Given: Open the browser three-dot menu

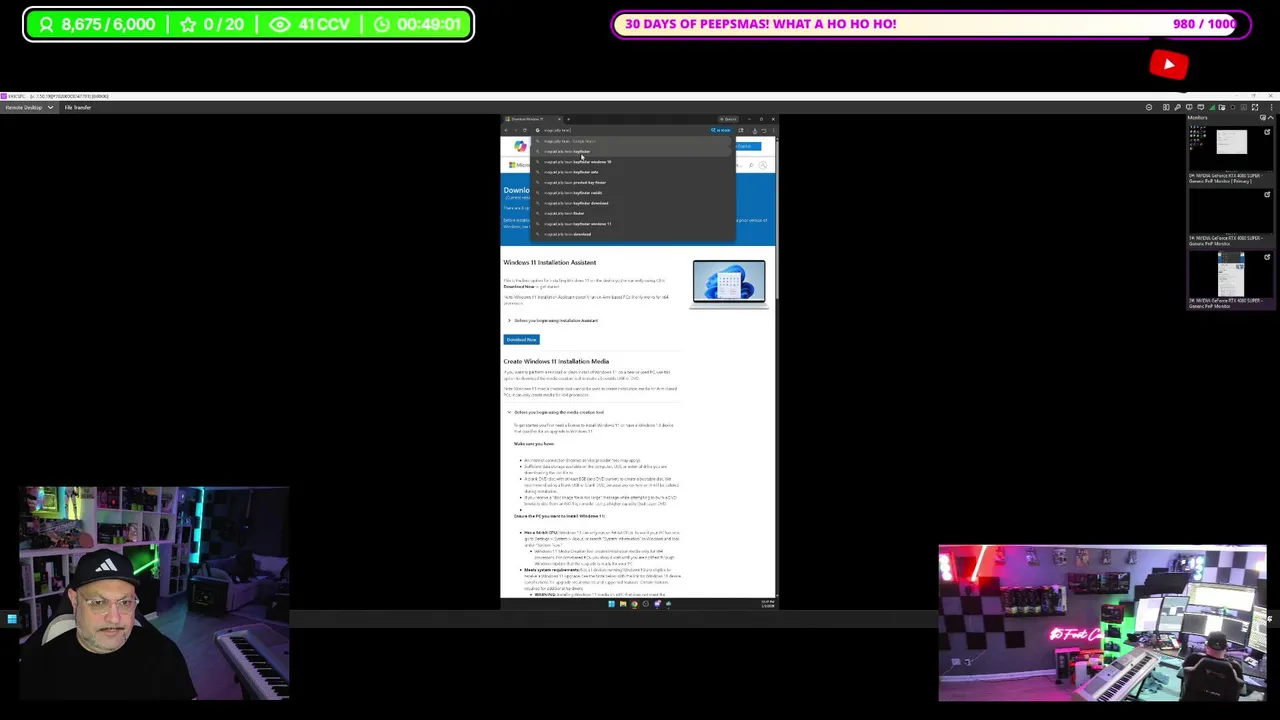Looking at the screenshot, I should 773,130.
